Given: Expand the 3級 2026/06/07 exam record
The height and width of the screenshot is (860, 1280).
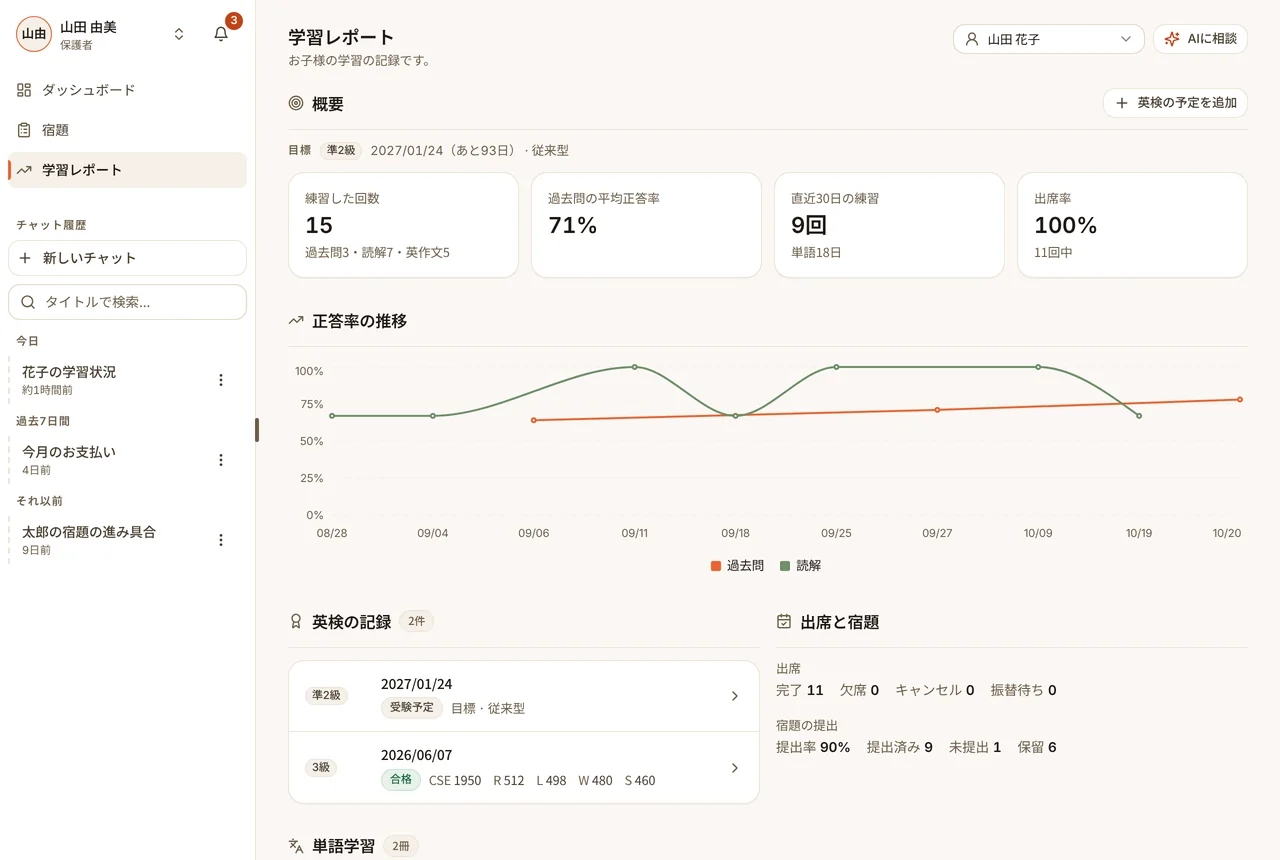Looking at the screenshot, I should [524, 767].
